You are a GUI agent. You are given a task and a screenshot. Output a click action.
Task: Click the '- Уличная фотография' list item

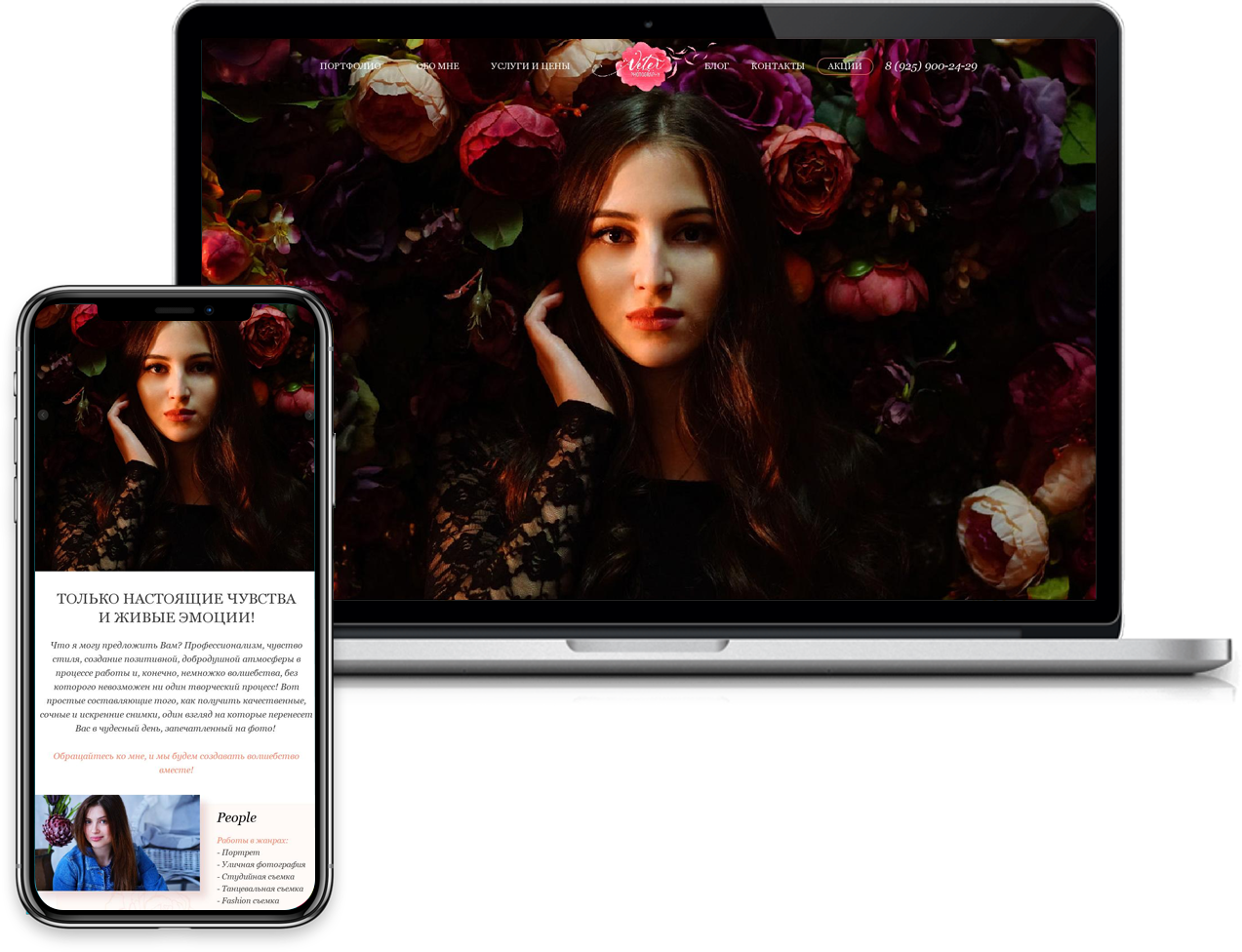pyautogui.click(x=260, y=864)
